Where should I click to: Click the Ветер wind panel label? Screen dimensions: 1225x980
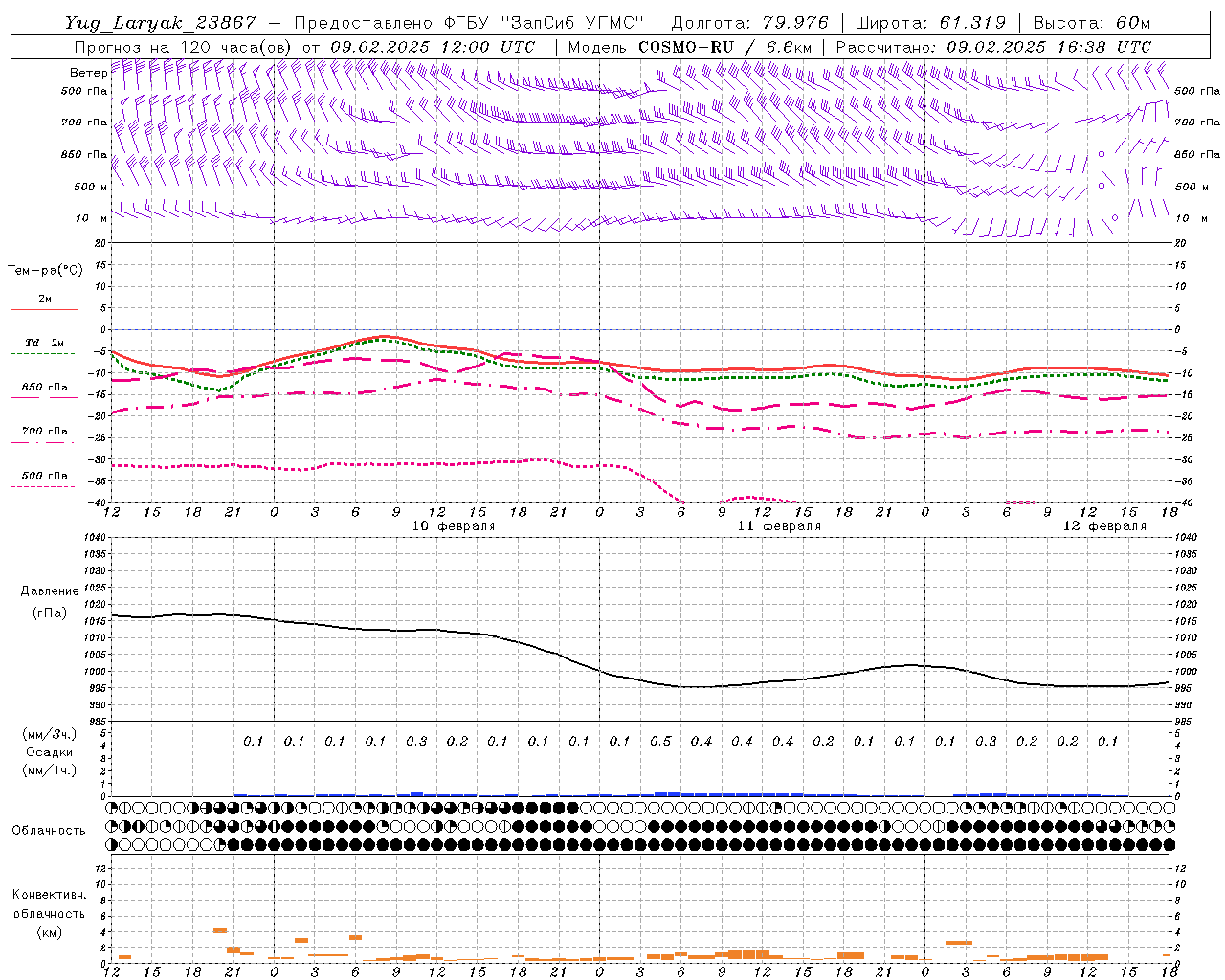tap(88, 73)
